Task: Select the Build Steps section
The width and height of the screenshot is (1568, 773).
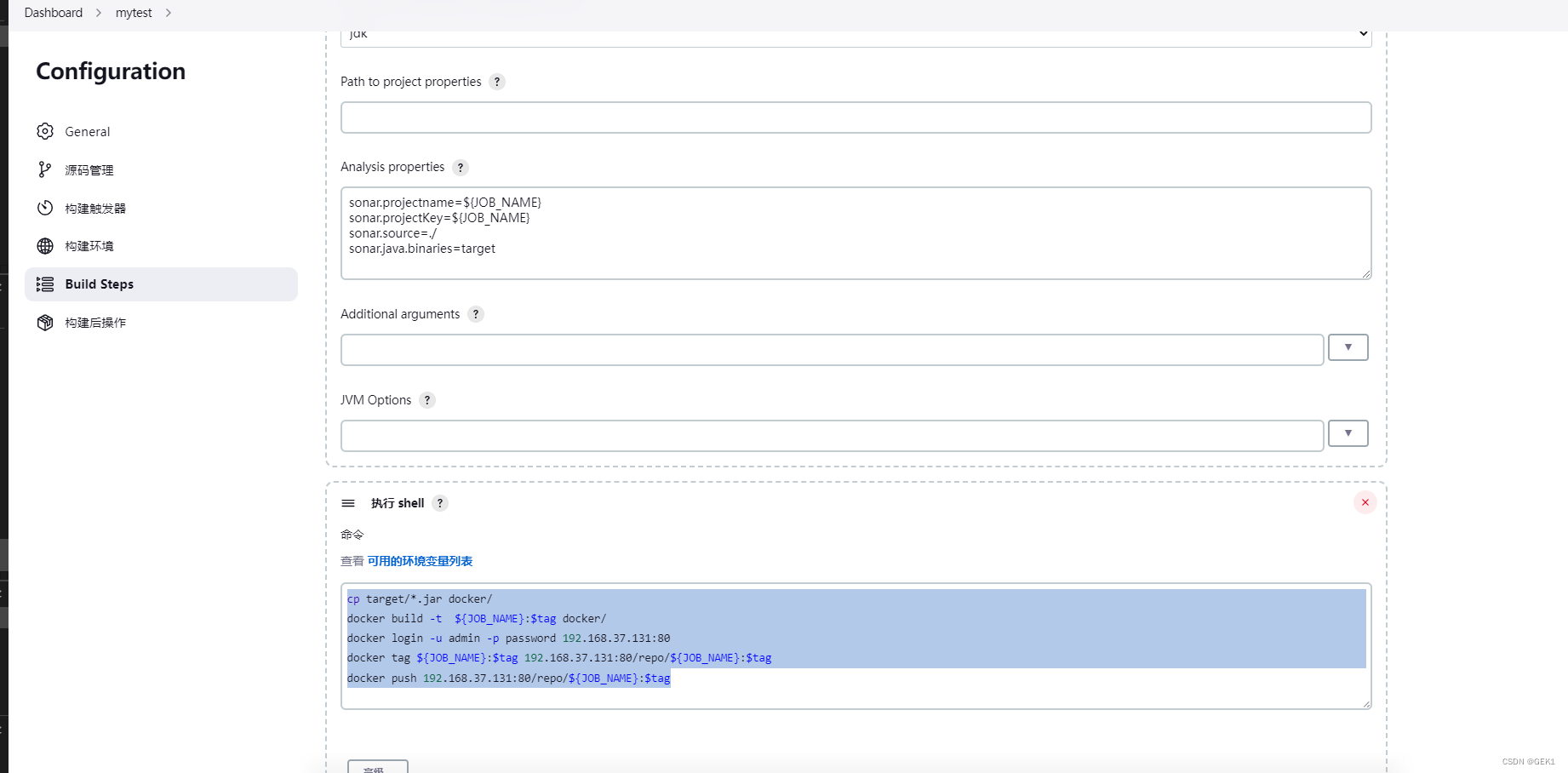Action: point(161,284)
